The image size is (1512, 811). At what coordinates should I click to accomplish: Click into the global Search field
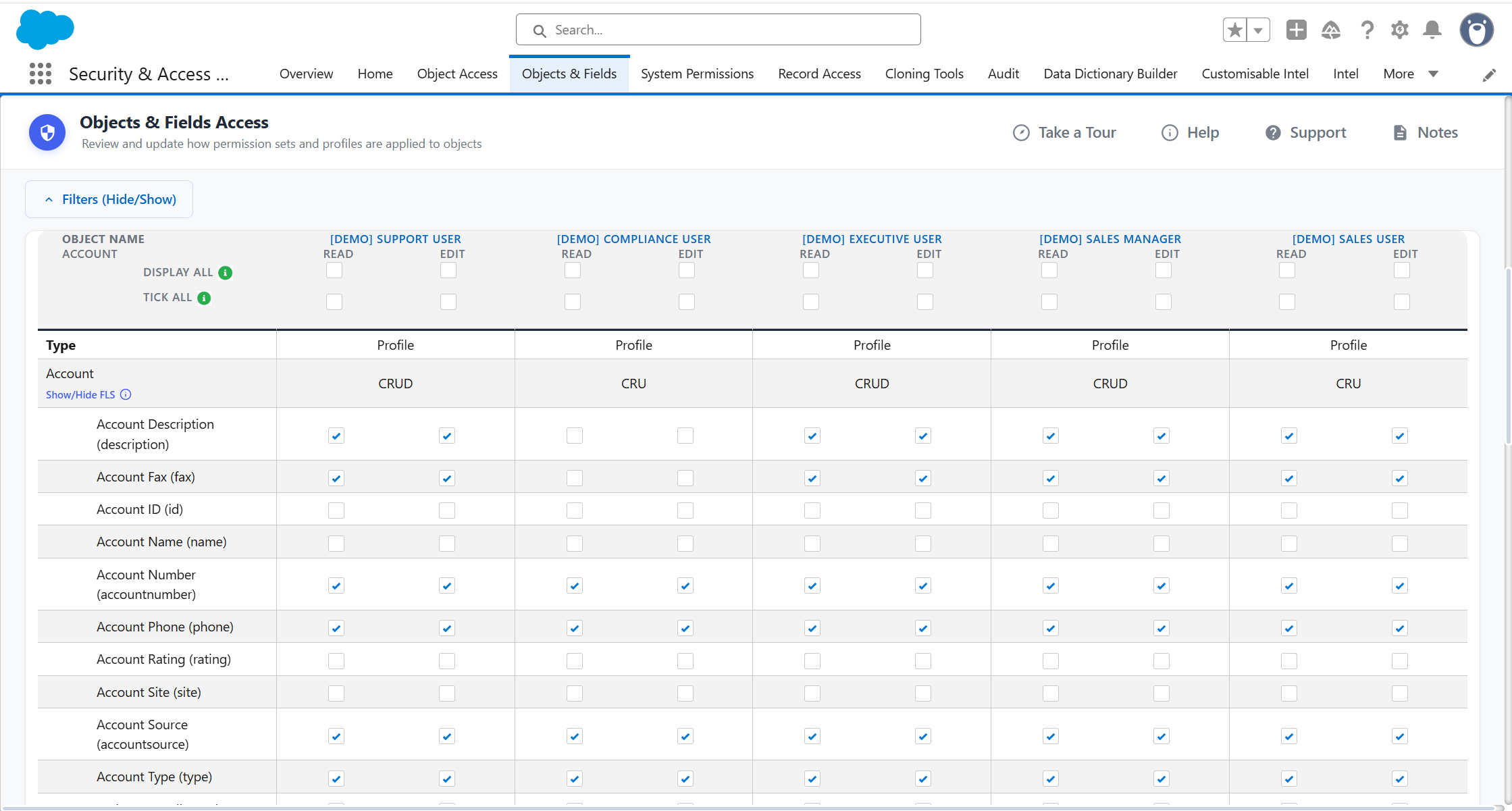(718, 30)
